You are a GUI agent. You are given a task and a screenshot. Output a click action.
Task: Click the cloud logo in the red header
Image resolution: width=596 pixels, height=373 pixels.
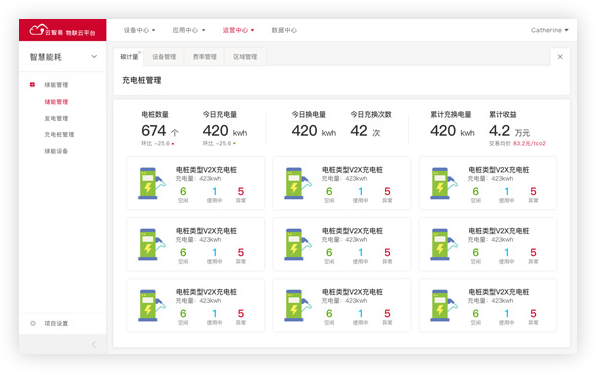pos(39,30)
